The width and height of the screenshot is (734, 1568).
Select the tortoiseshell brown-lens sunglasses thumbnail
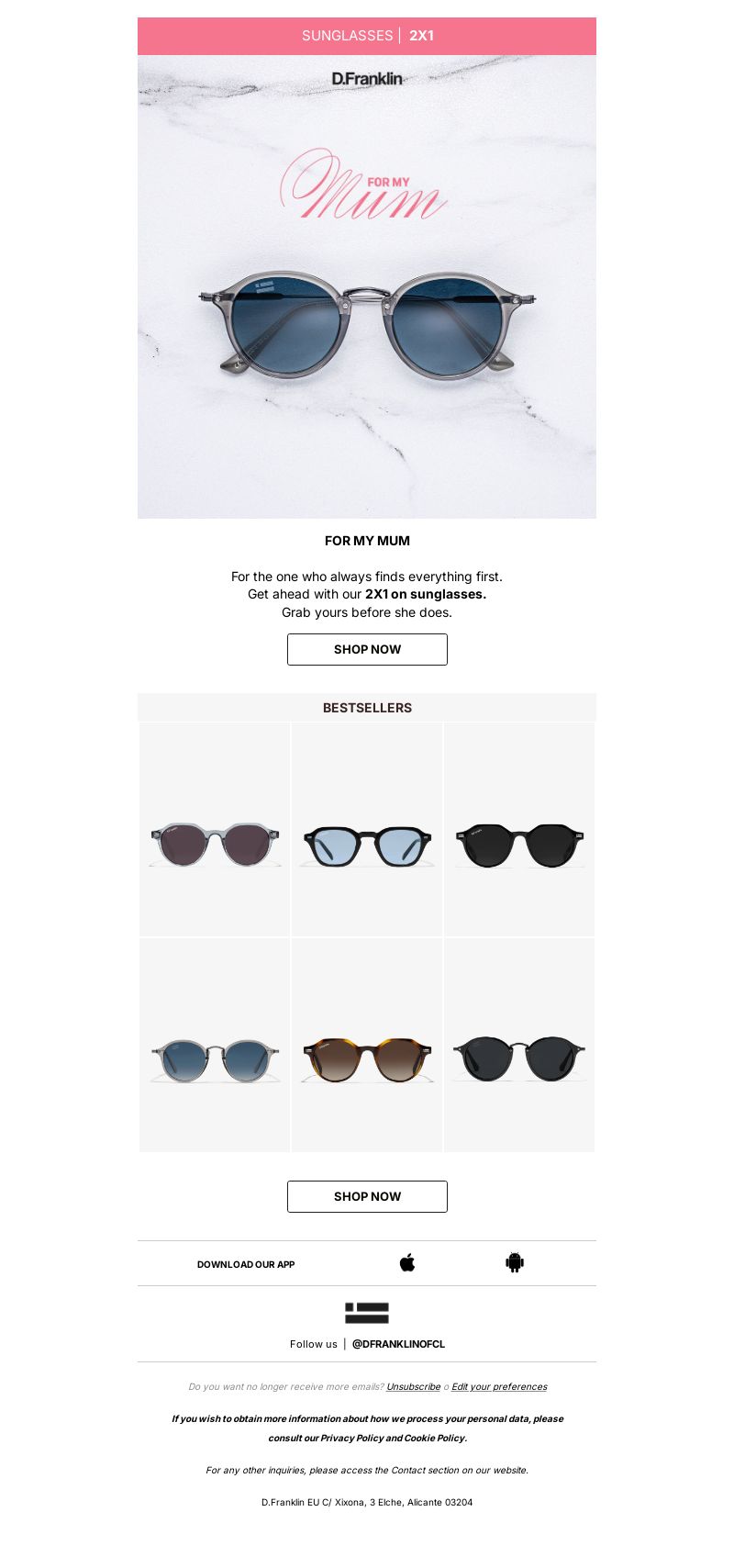(x=367, y=1045)
